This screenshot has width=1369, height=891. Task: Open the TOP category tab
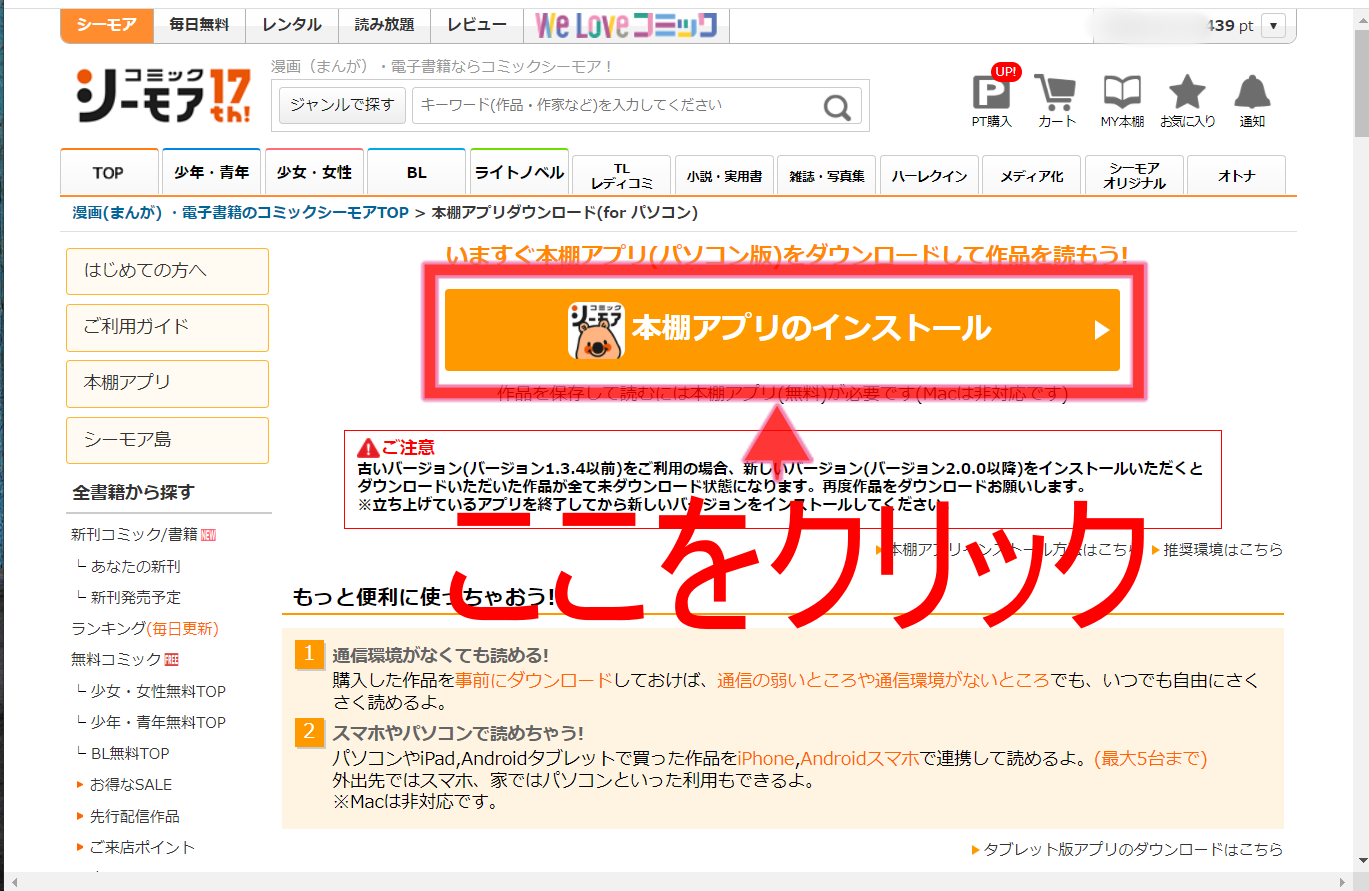109,173
